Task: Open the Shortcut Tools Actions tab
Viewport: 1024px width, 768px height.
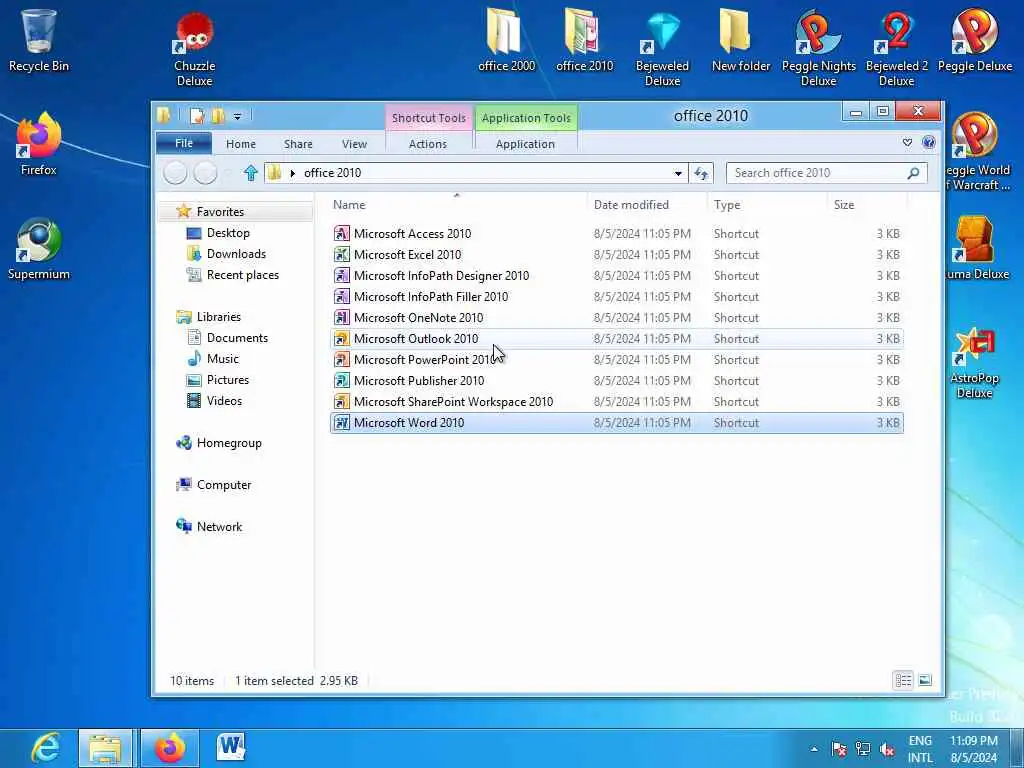Action: [428, 144]
